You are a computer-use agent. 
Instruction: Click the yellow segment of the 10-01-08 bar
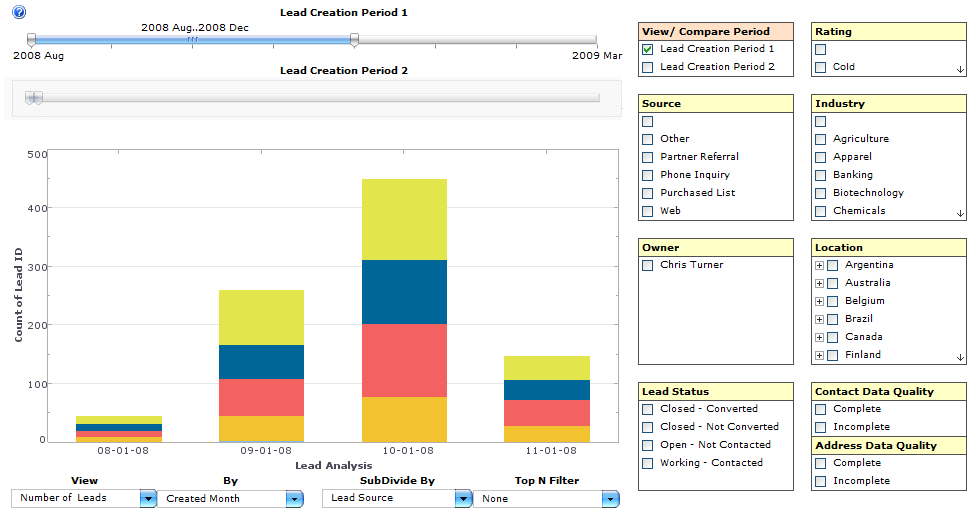[404, 219]
